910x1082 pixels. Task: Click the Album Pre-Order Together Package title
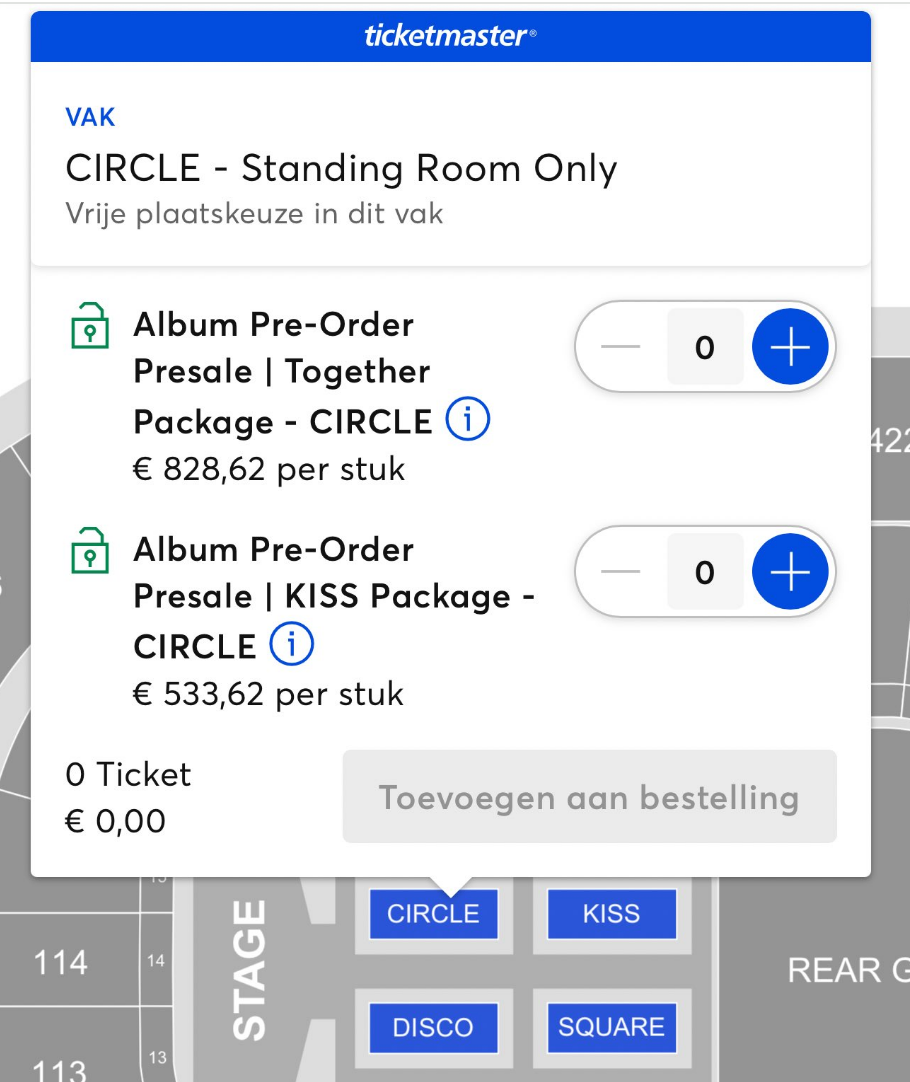(283, 372)
